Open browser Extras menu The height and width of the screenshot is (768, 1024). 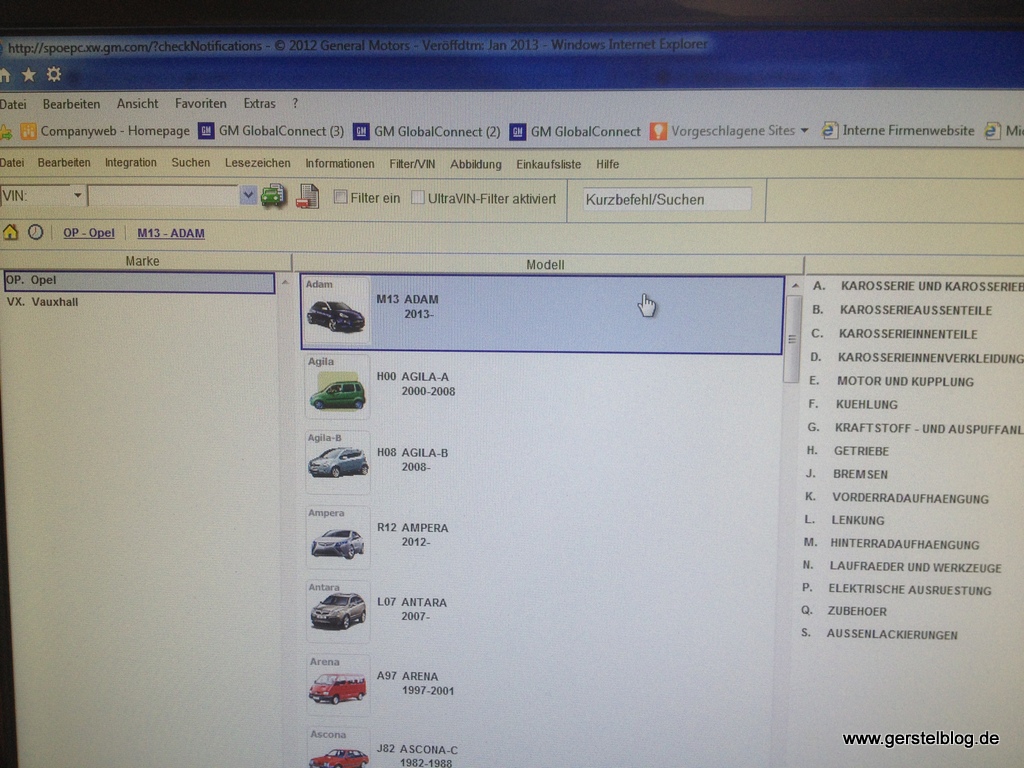(x=259, y=104)
